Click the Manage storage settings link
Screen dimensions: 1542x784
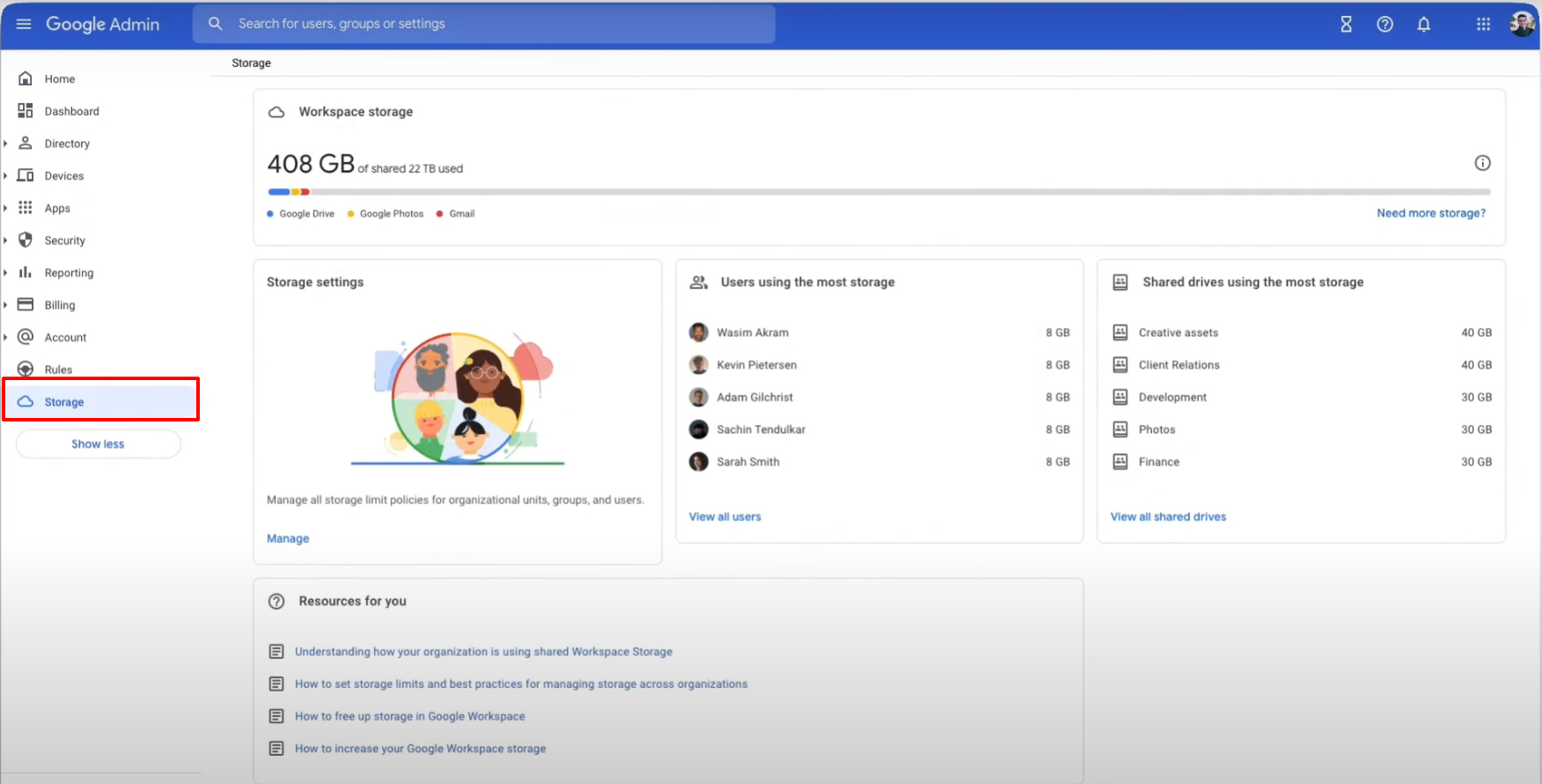pyautogui.click(x=288, y=539)
